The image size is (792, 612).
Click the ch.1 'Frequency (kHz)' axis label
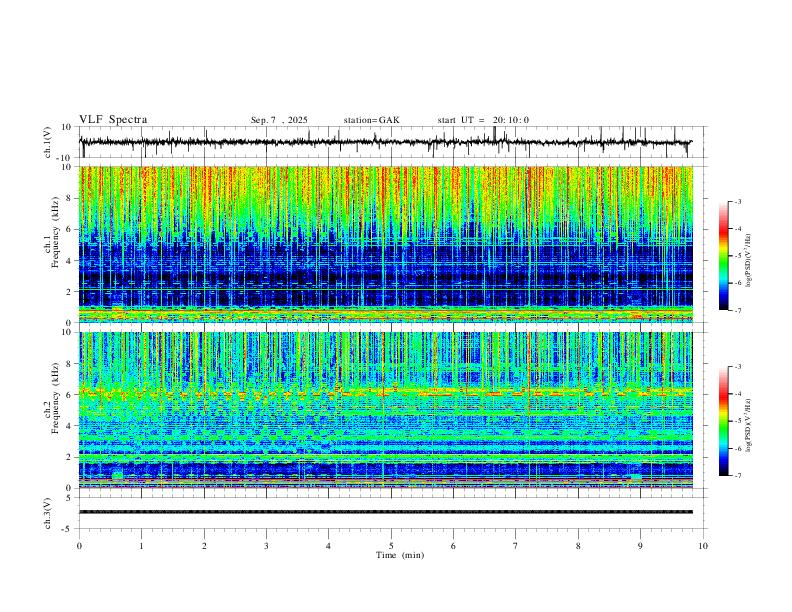(55, 233)
